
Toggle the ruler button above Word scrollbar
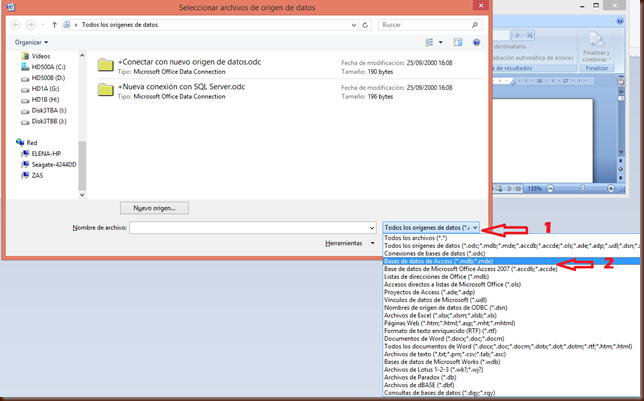click(621, 82)
